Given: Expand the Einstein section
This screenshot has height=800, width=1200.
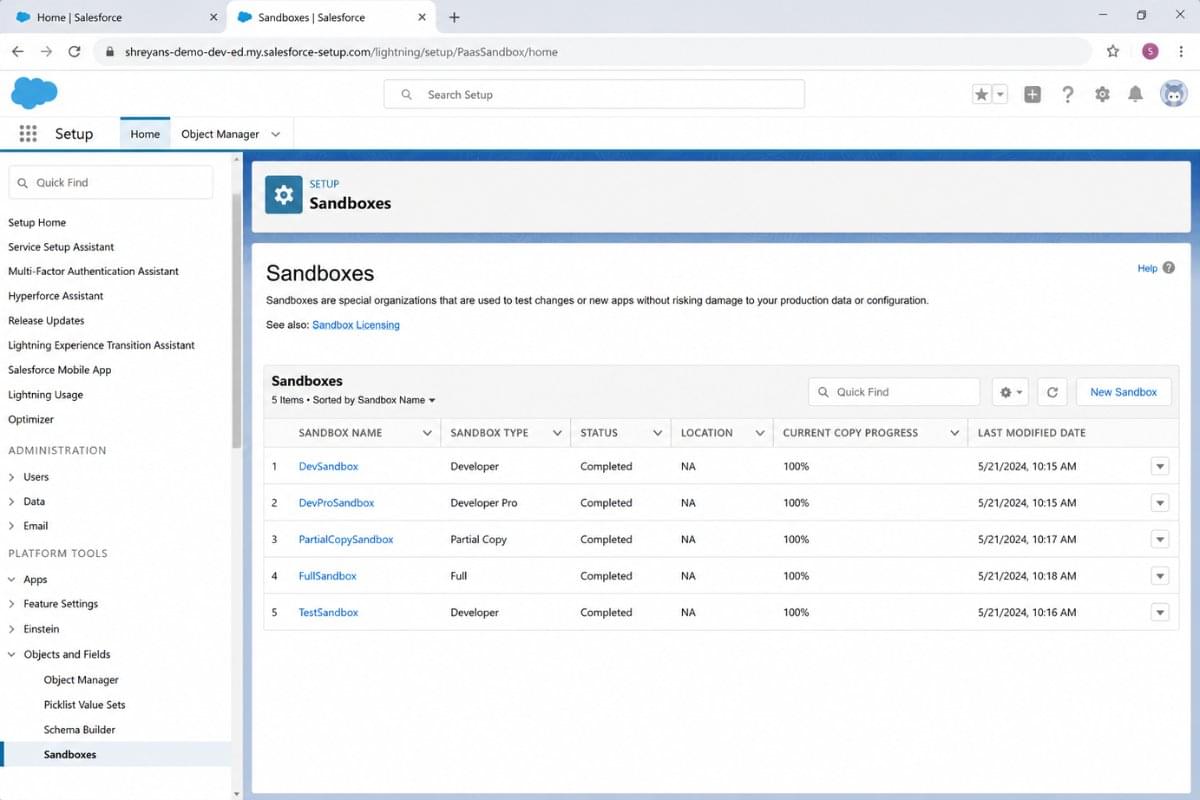Looking at the screenshot, I should (x=12, y=629).
